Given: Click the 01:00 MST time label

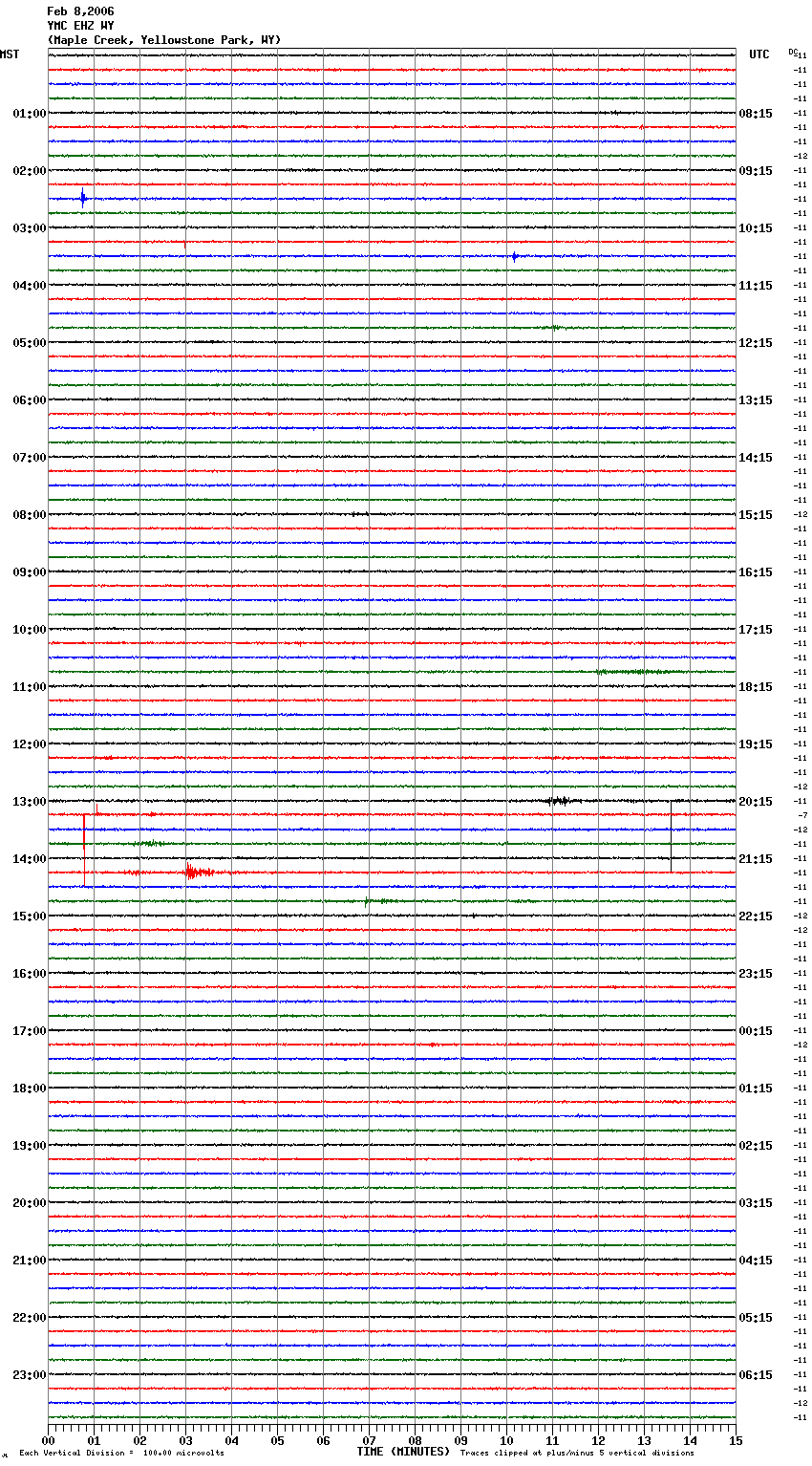Looking at the screenshot, I should pos(30,114).
